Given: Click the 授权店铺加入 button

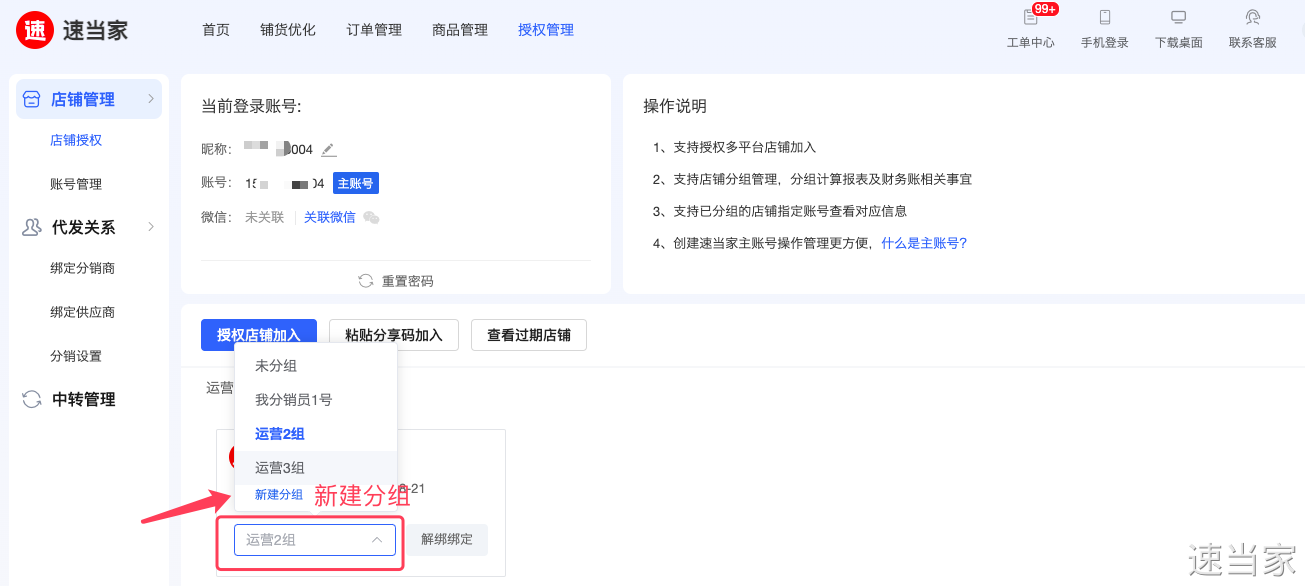Looking at the screenshot, I should (258, 335).
